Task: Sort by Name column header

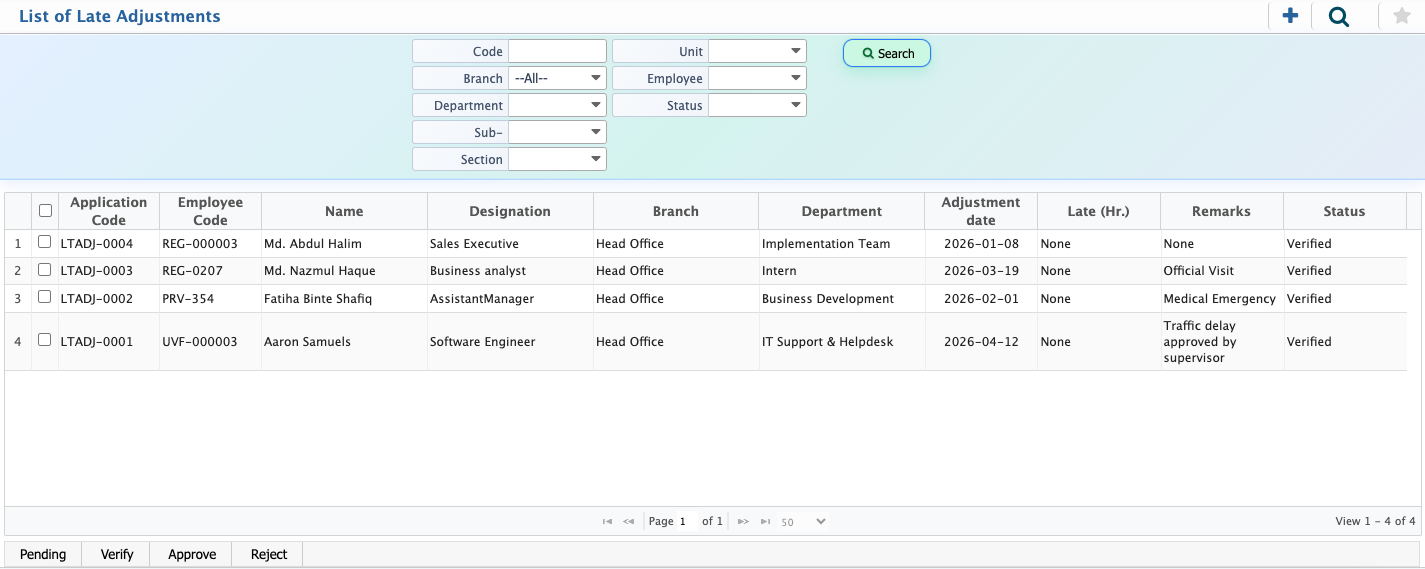Action: pos(344,211)
